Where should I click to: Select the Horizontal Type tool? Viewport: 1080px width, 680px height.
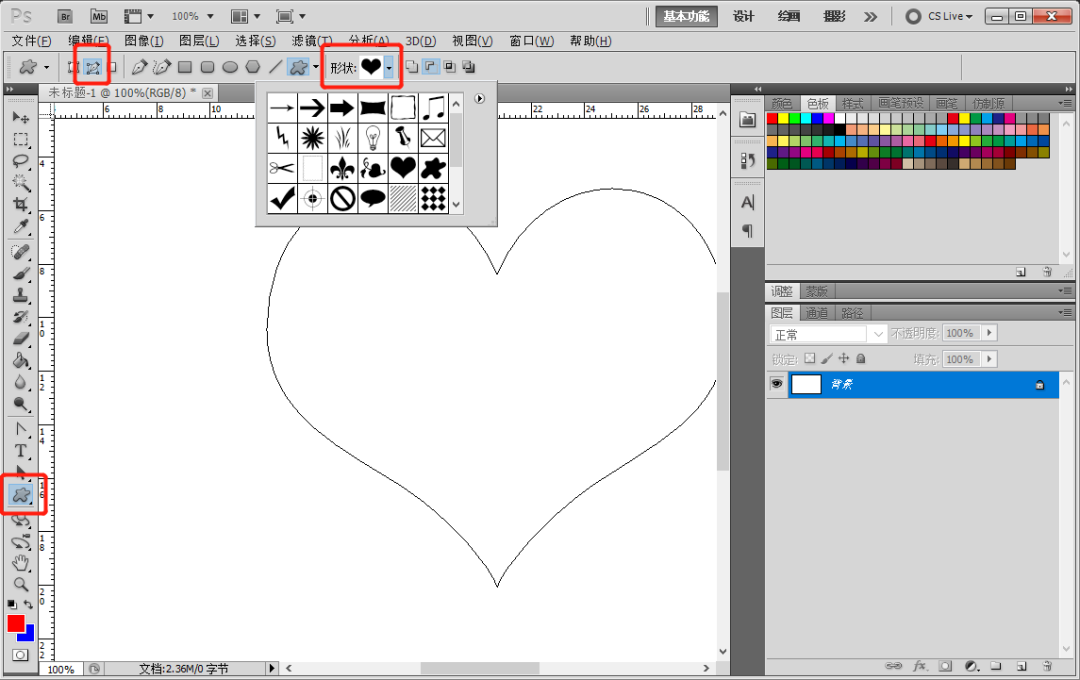pos(21,451)
